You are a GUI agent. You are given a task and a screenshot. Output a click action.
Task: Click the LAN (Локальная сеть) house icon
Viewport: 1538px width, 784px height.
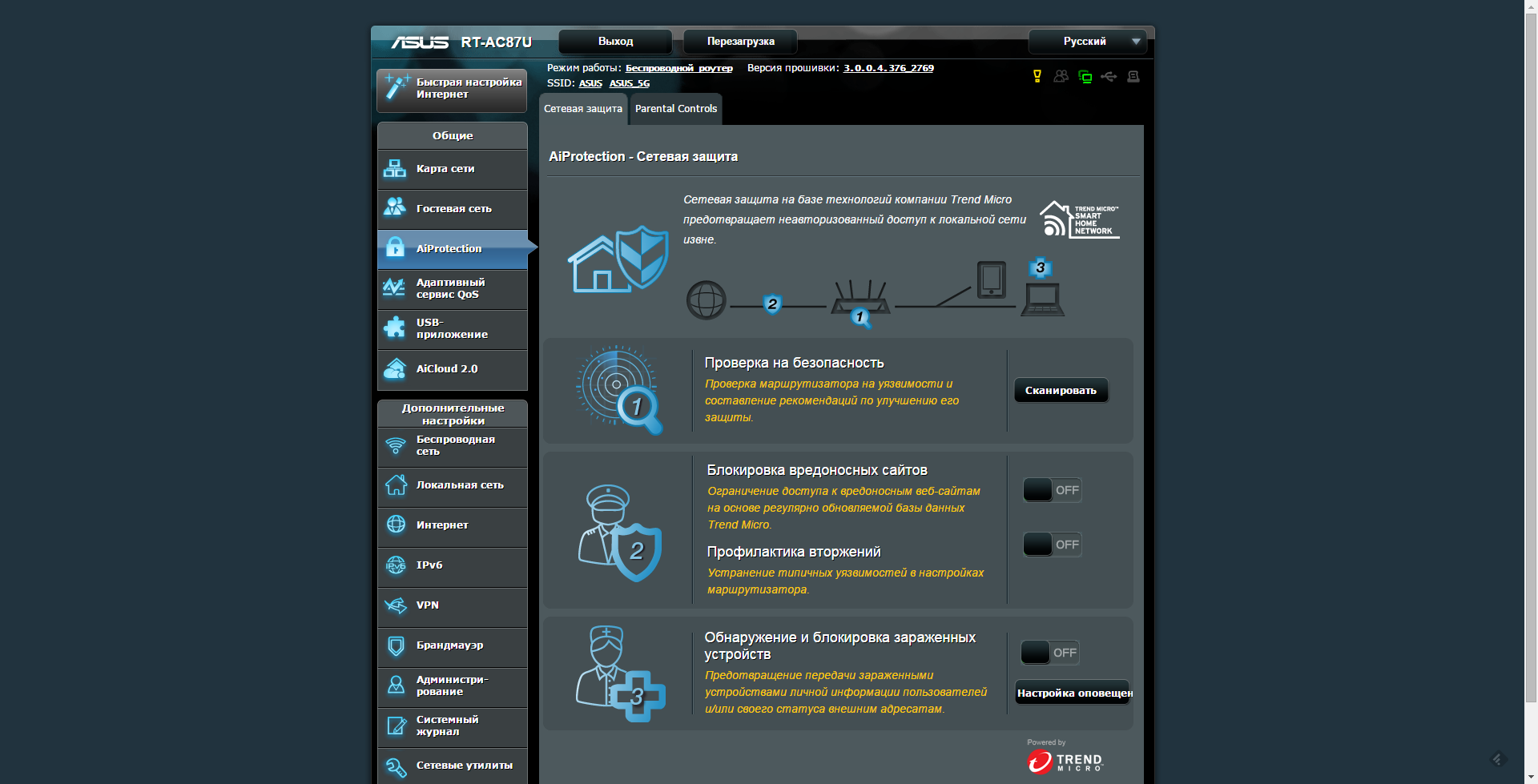[x=396, y=484]
